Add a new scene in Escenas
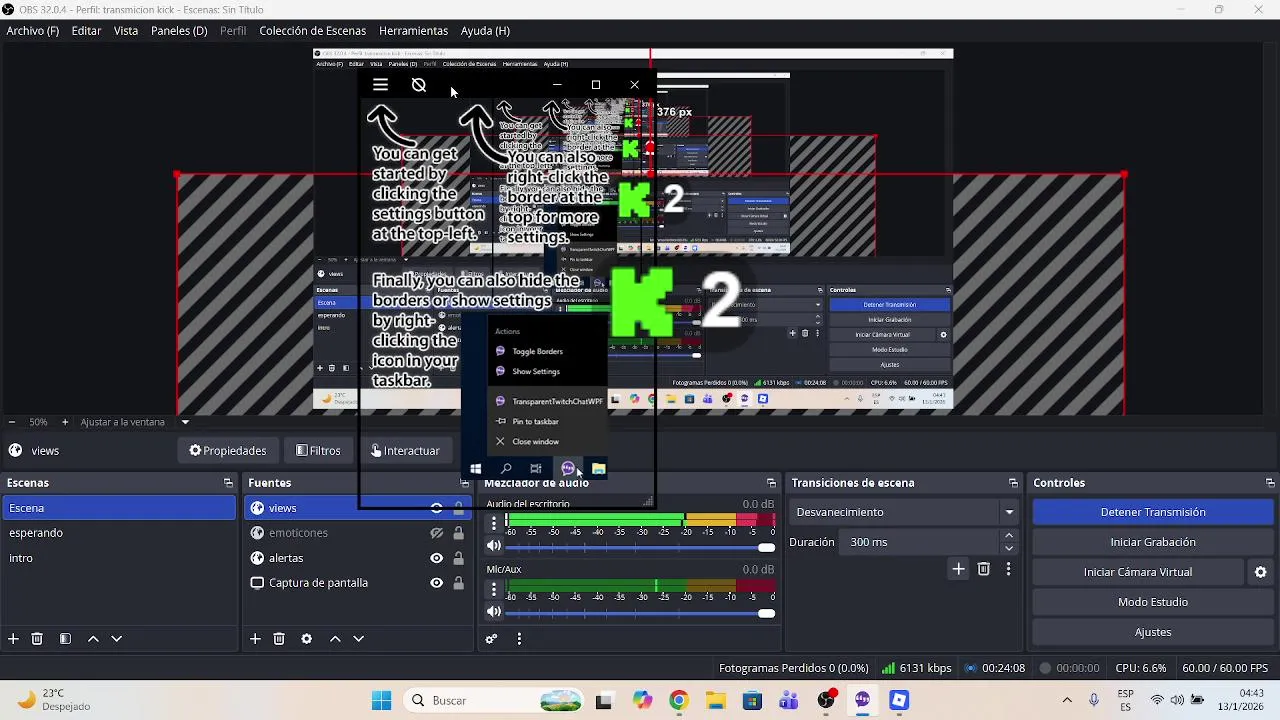This screenshot has height=720, width=1280. click(x=13, y=639)
